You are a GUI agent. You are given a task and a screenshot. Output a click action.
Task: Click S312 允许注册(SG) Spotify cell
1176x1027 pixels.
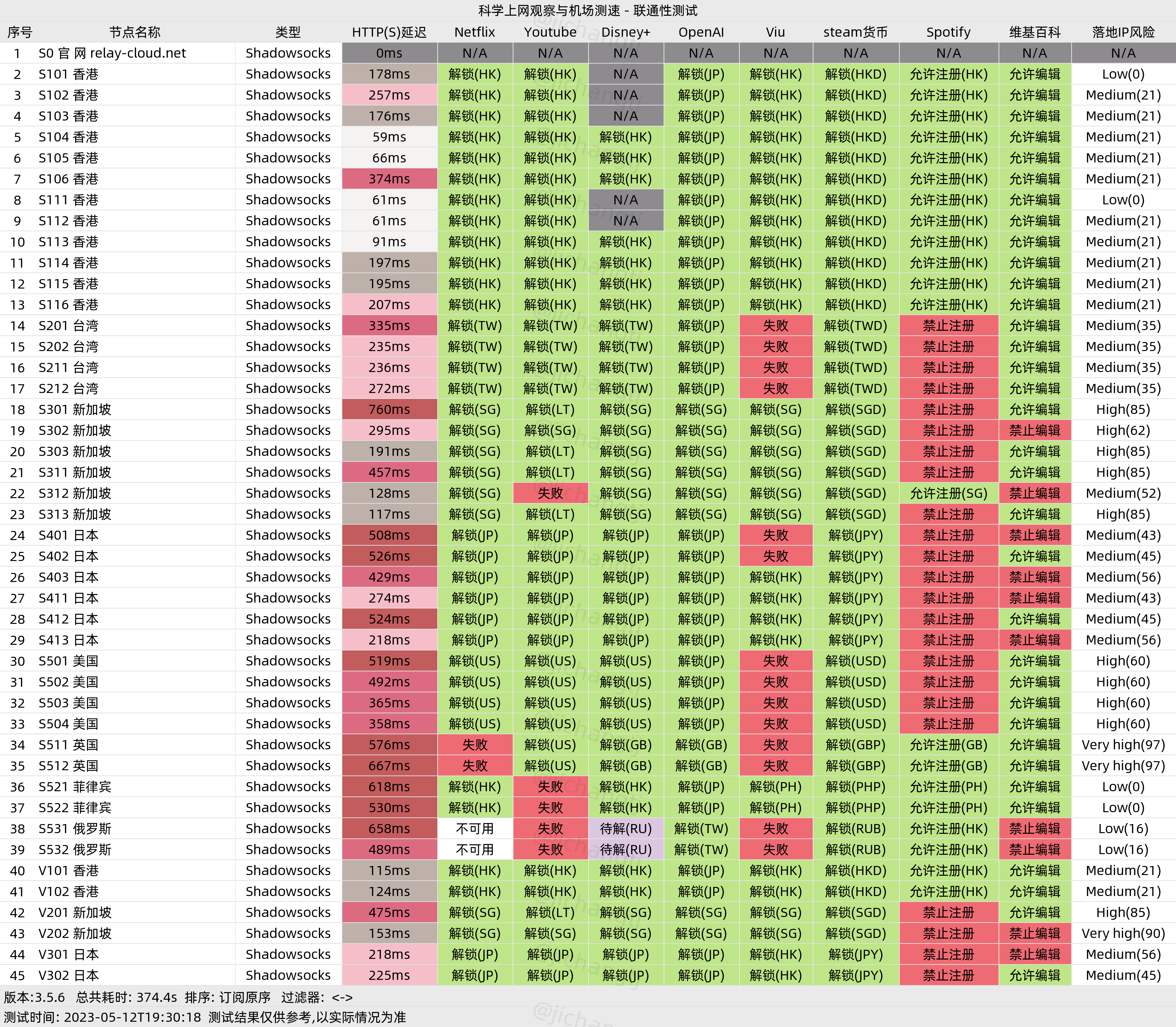949,494
